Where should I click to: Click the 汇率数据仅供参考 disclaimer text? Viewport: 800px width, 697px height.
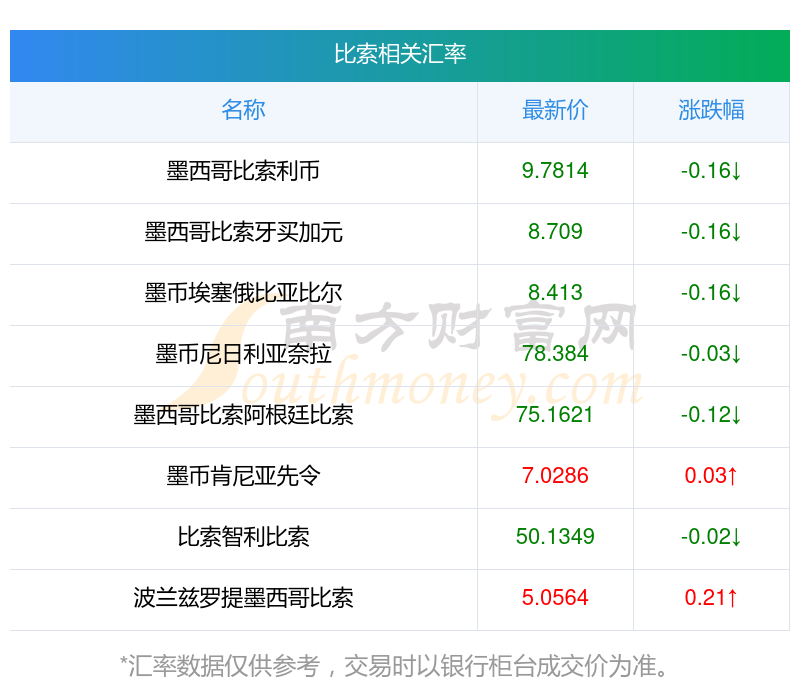point(400,665)
